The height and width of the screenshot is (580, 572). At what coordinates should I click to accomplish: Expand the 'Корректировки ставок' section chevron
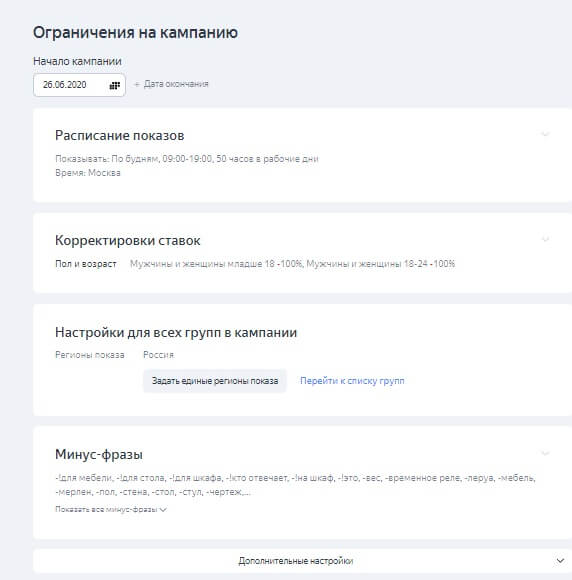(x=545, y=239)
